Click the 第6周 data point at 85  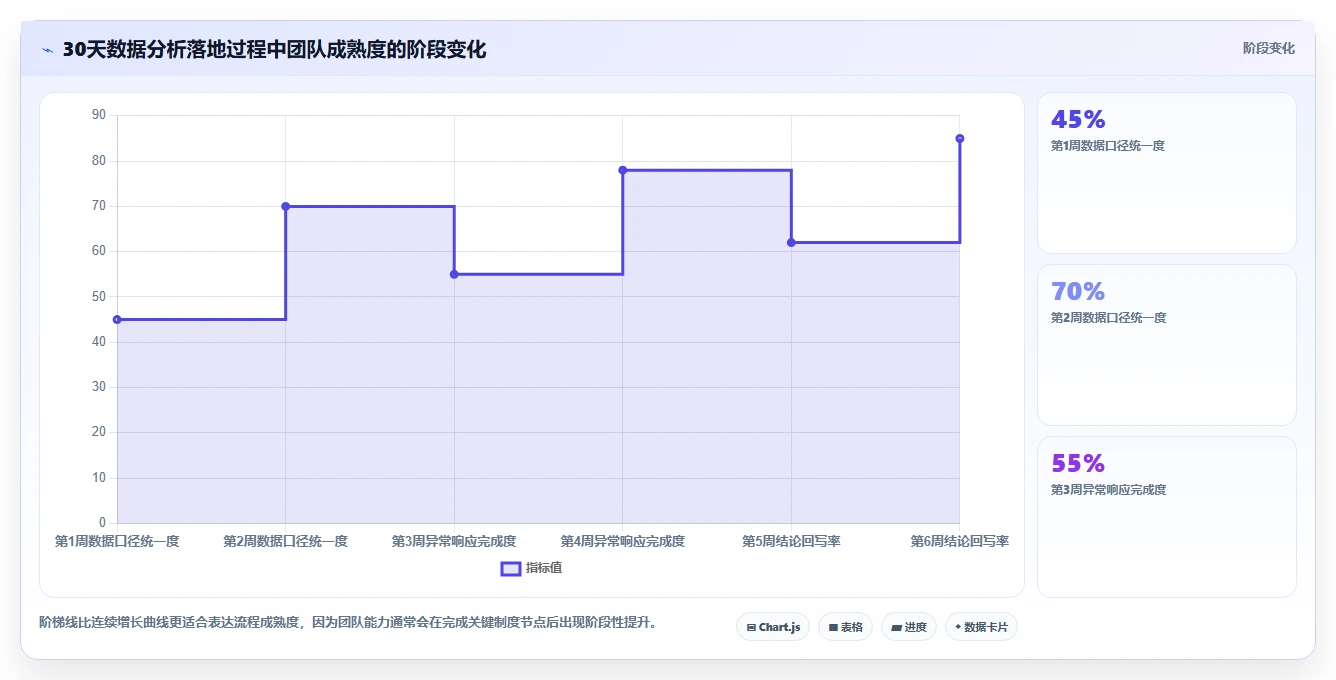point(959,138)
